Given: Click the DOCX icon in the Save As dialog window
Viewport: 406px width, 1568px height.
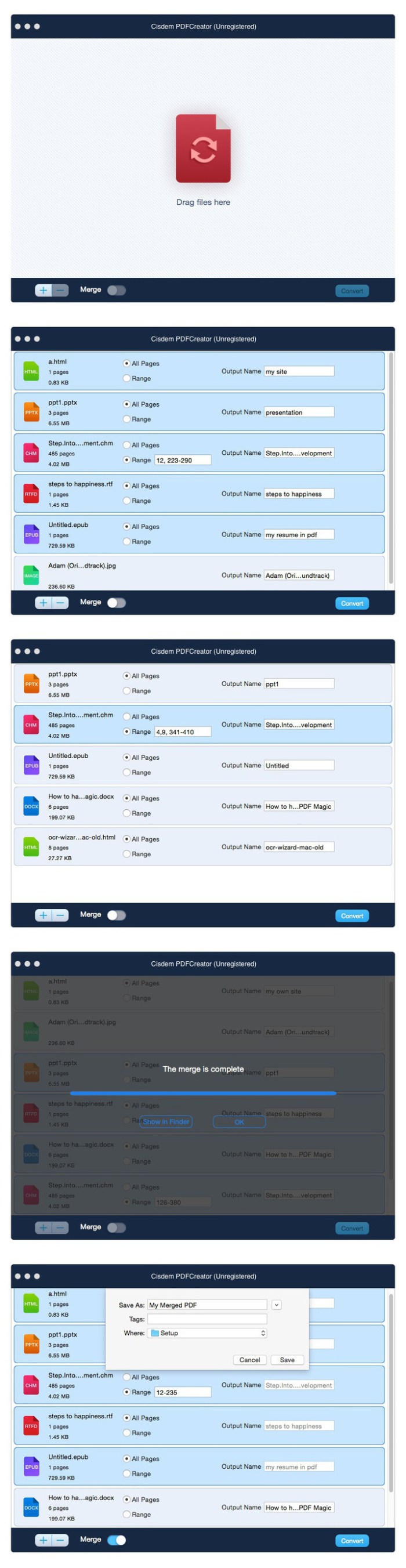Looking at the screenshot, I should pos(31,1507).
